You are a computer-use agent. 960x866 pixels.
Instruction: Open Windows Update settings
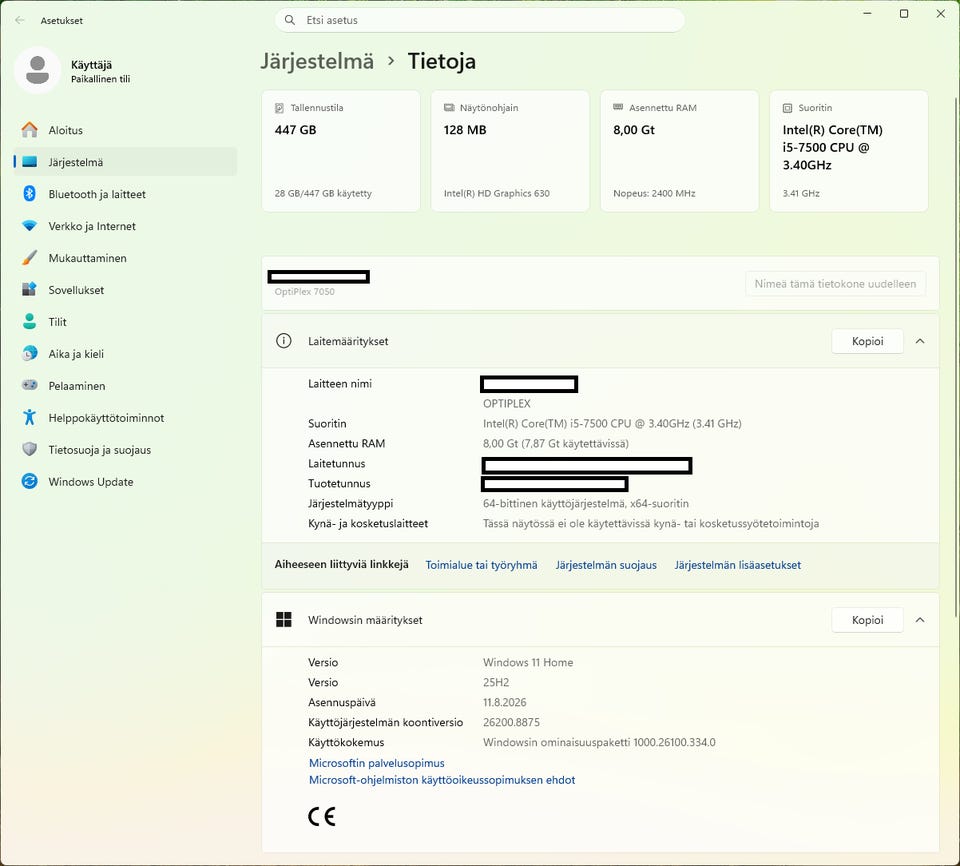[x=125, y=481]
